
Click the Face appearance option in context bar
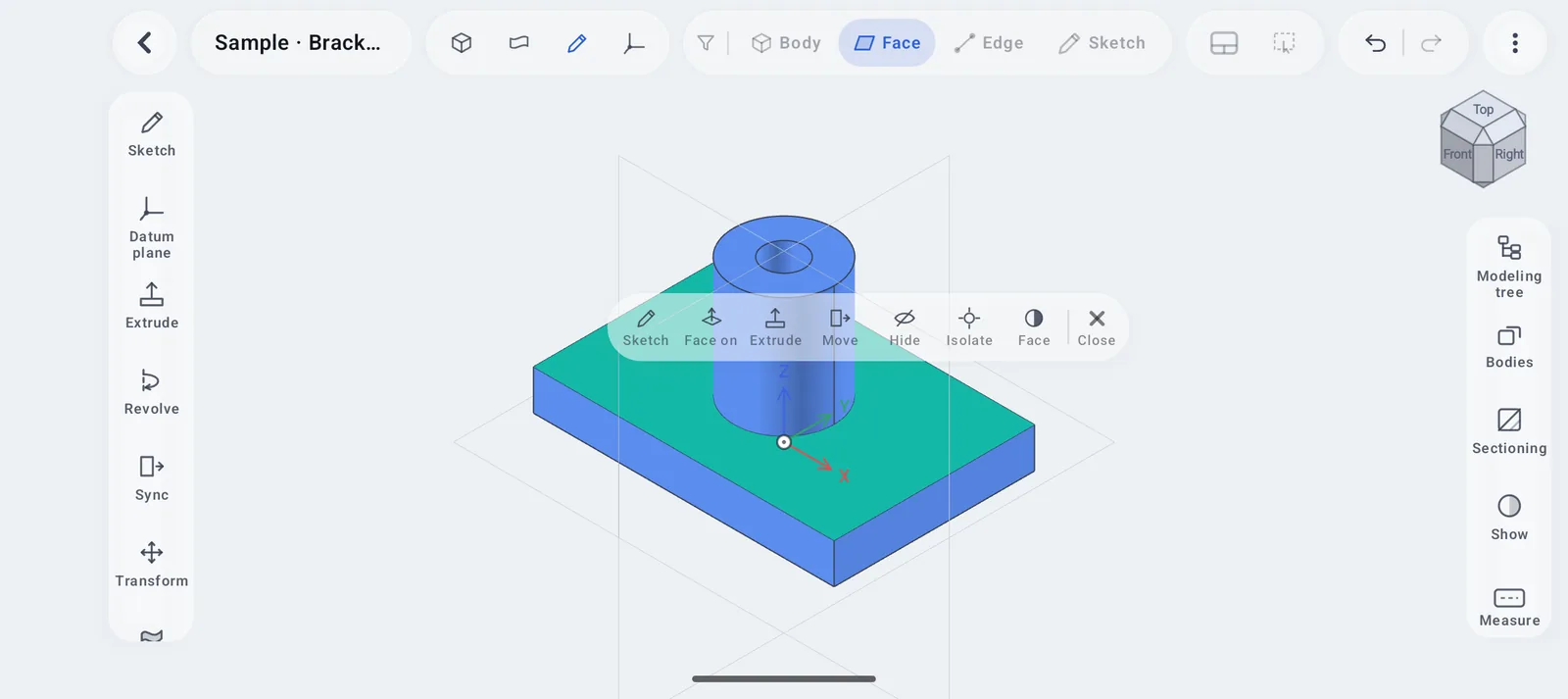[x=1034, y=327]
